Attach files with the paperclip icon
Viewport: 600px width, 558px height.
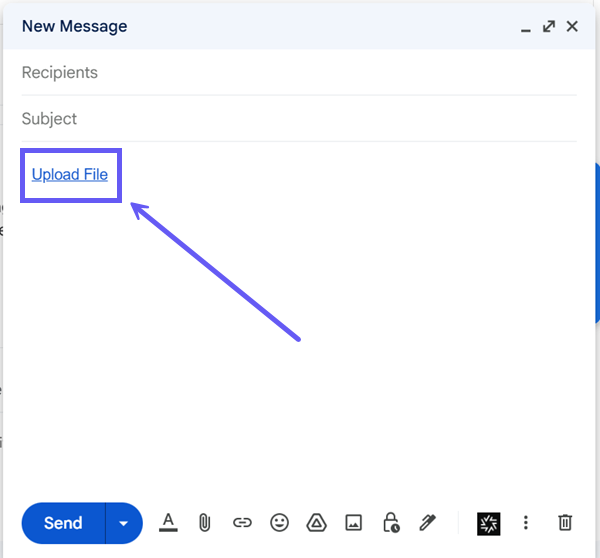point(205,523)
